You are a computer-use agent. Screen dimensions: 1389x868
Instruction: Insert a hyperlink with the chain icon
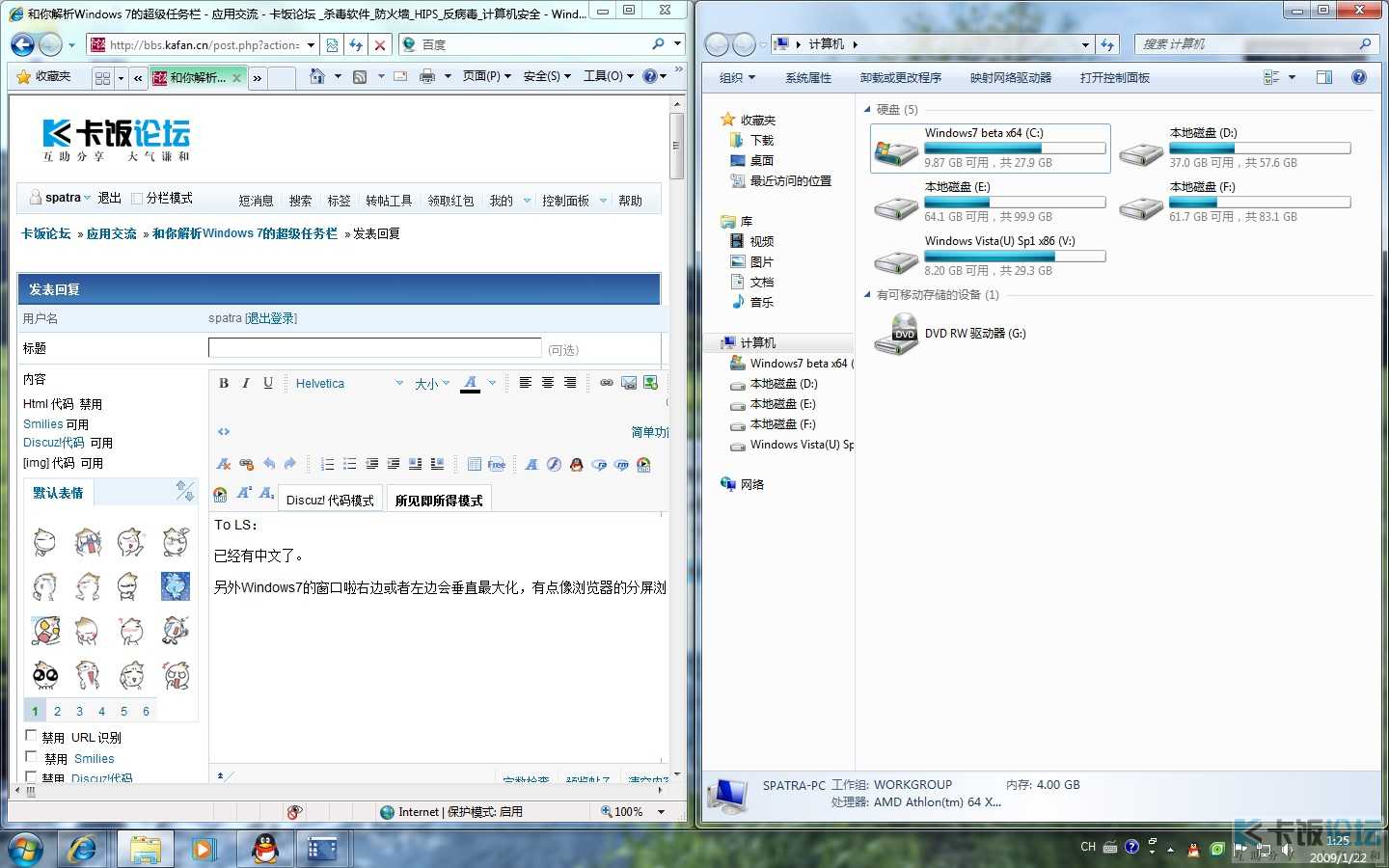coord(607,383)
